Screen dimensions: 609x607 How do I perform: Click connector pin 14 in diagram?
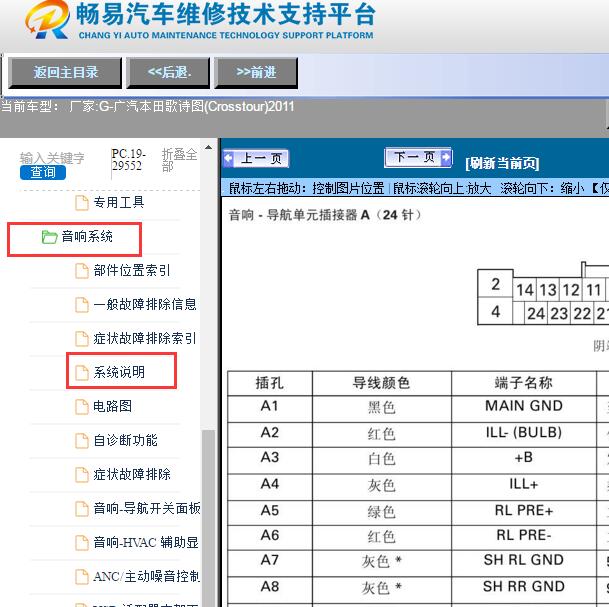(x=525, y=290)
